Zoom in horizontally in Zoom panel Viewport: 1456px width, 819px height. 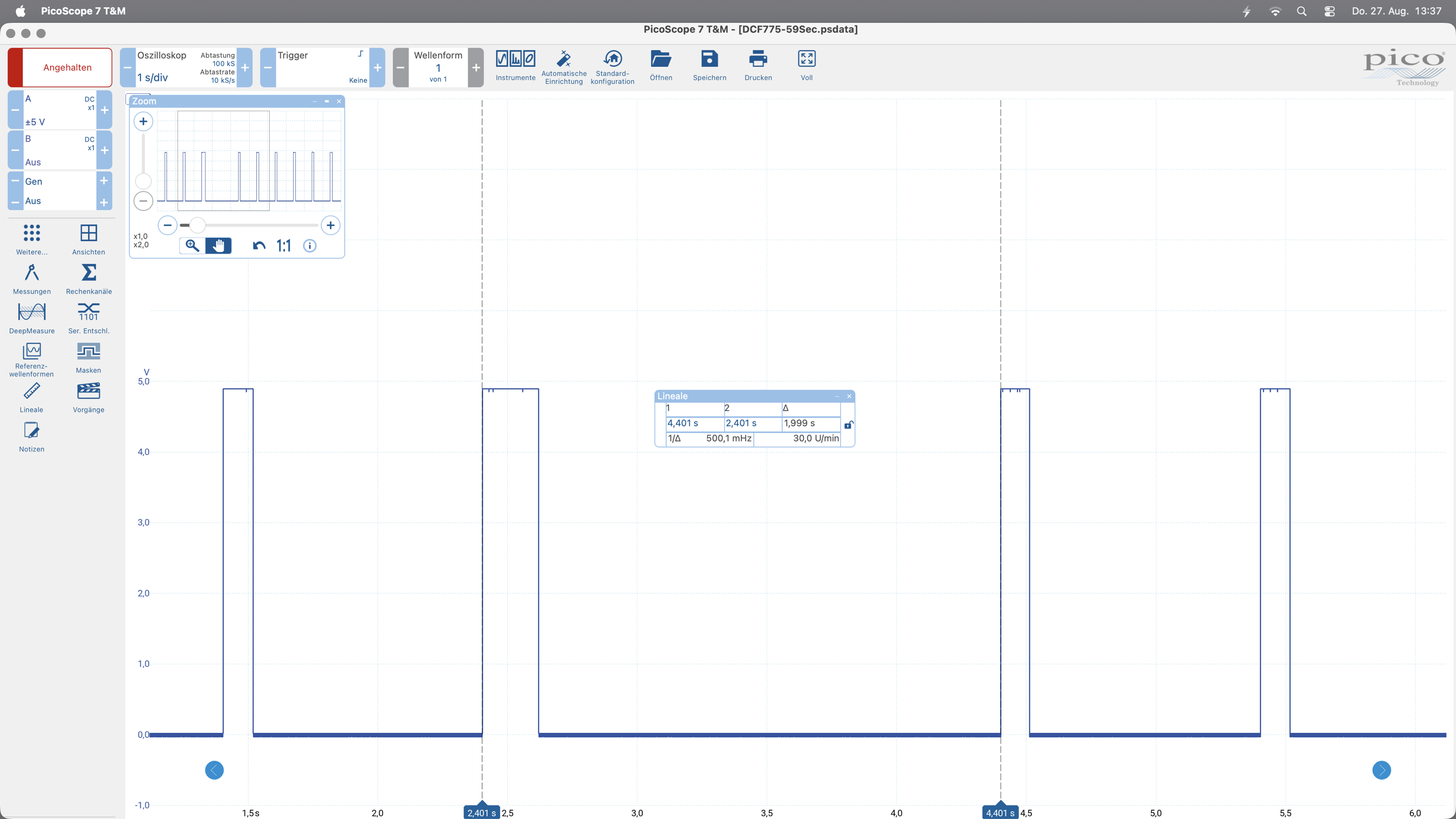click(x=331, y=225)
